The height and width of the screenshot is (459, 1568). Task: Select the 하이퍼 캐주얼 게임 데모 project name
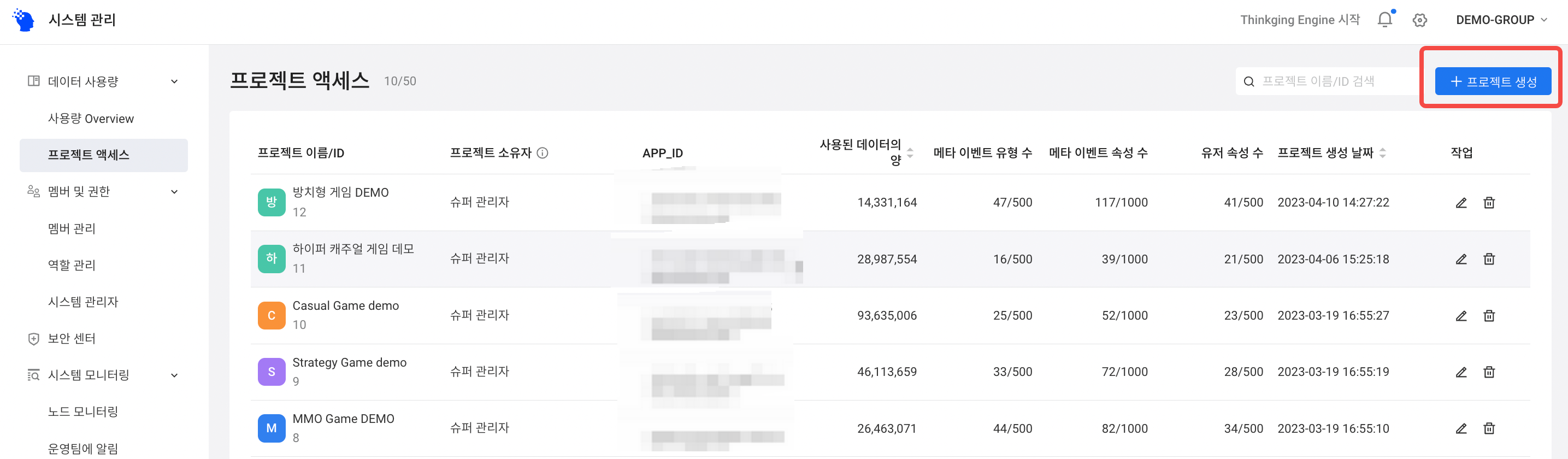[x=353, y=249]
